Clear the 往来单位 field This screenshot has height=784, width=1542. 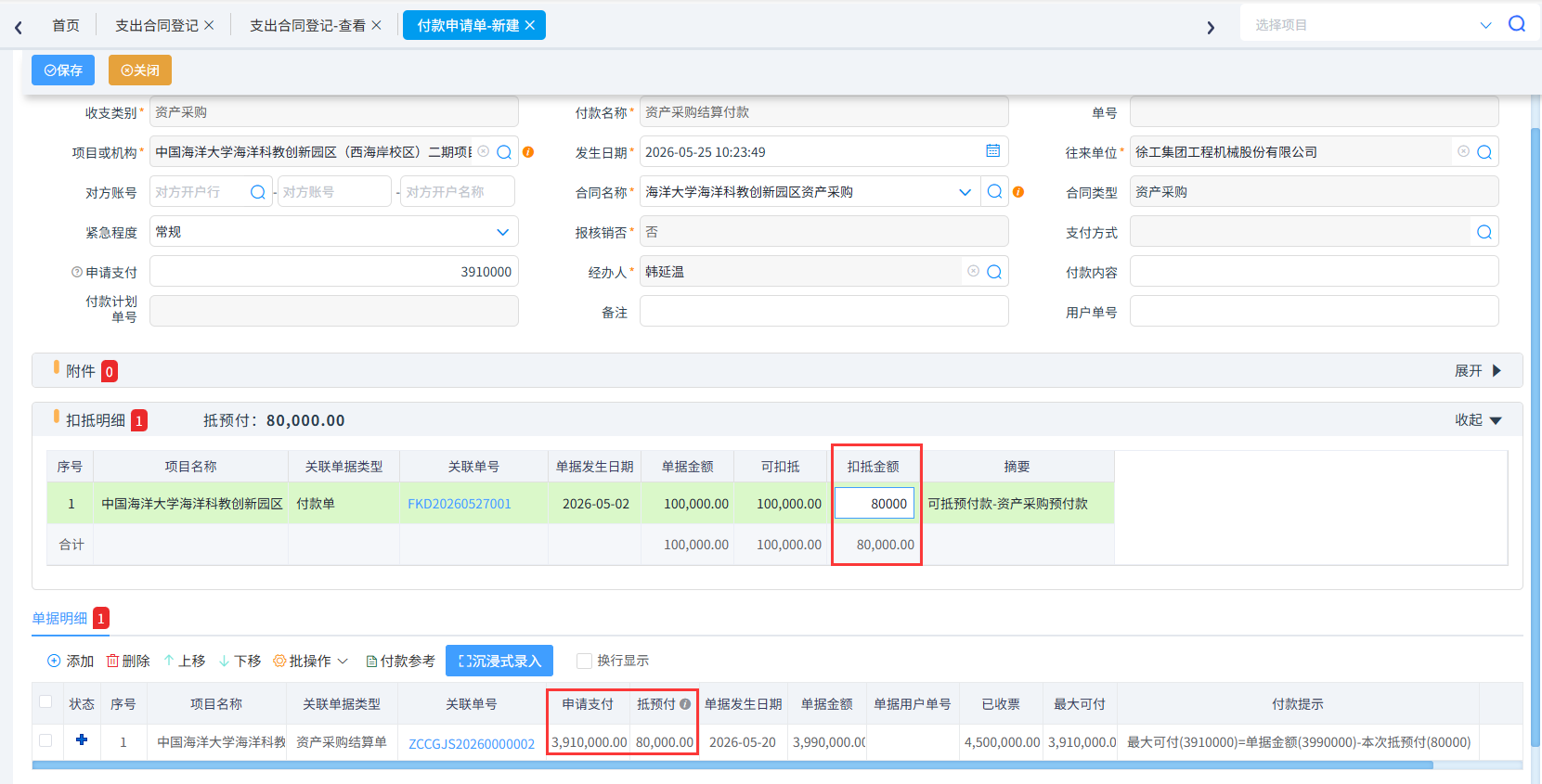coord(1463,151)
